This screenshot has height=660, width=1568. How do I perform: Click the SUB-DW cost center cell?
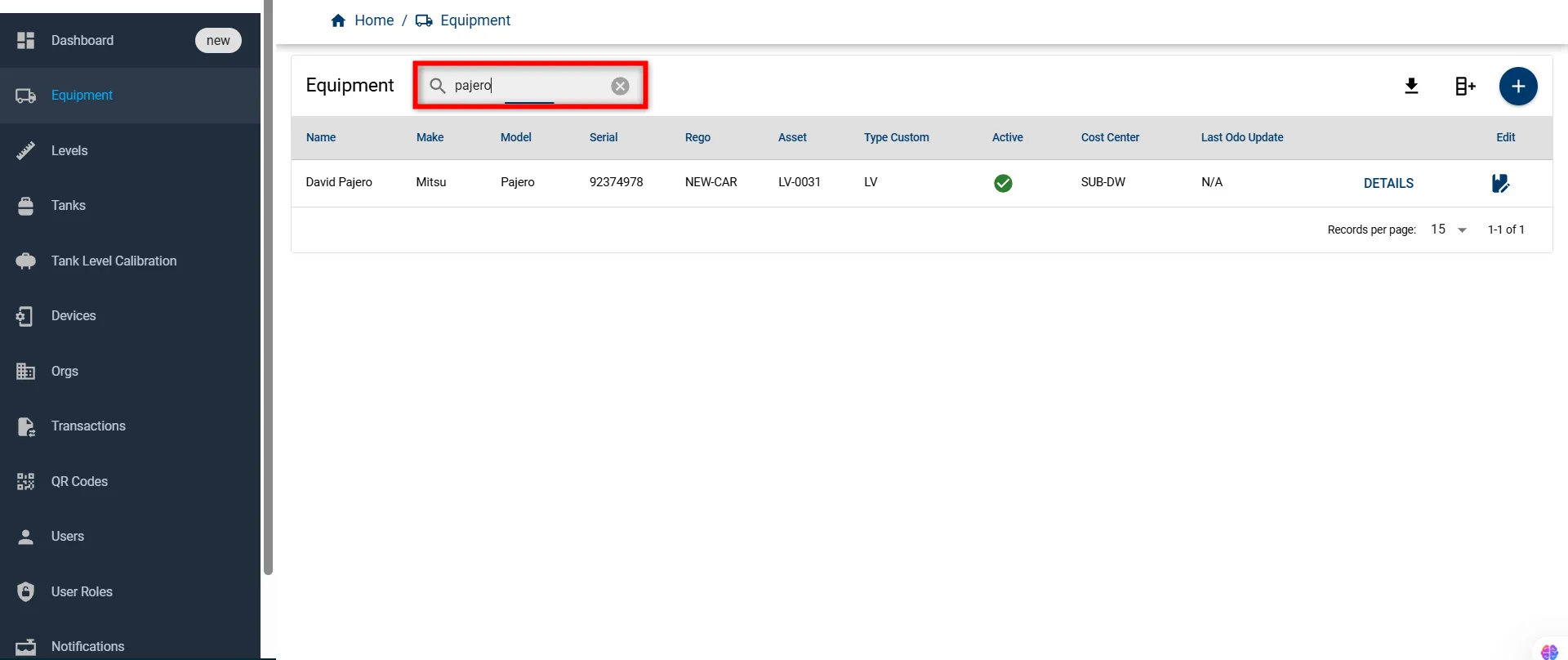coord(1102,182)
